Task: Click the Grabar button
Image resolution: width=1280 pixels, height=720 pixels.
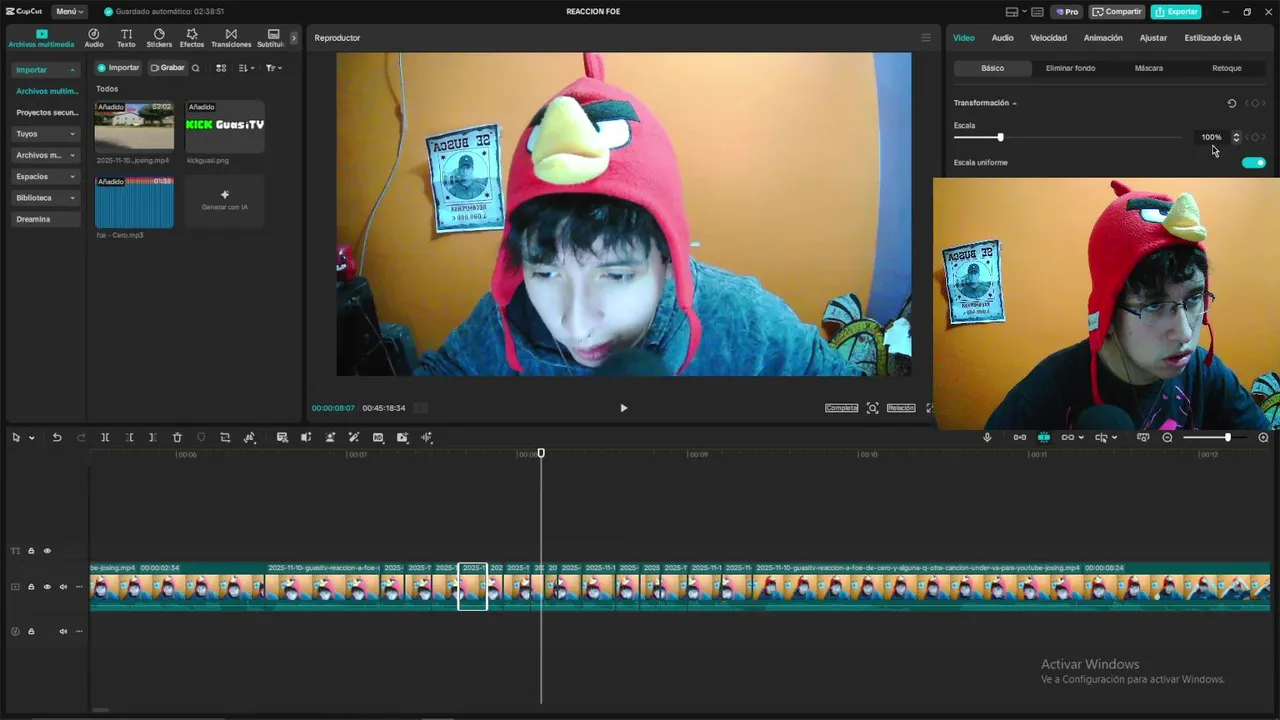Action: tap(168, 68)
